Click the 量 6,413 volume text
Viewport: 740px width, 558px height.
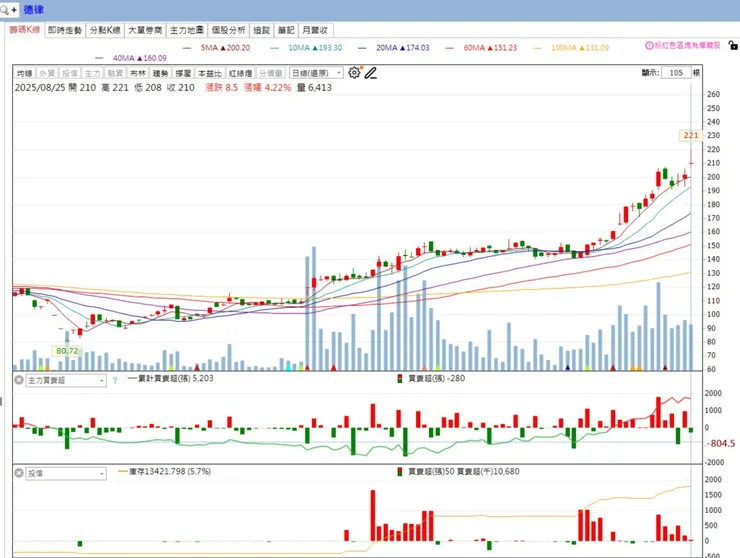314,88
